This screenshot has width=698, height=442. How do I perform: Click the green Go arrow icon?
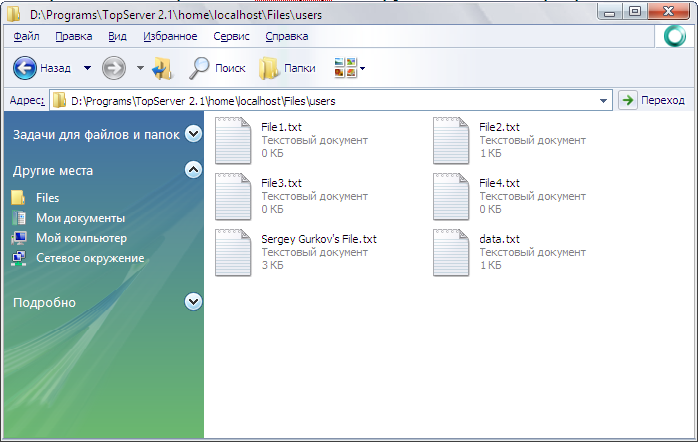628,100
